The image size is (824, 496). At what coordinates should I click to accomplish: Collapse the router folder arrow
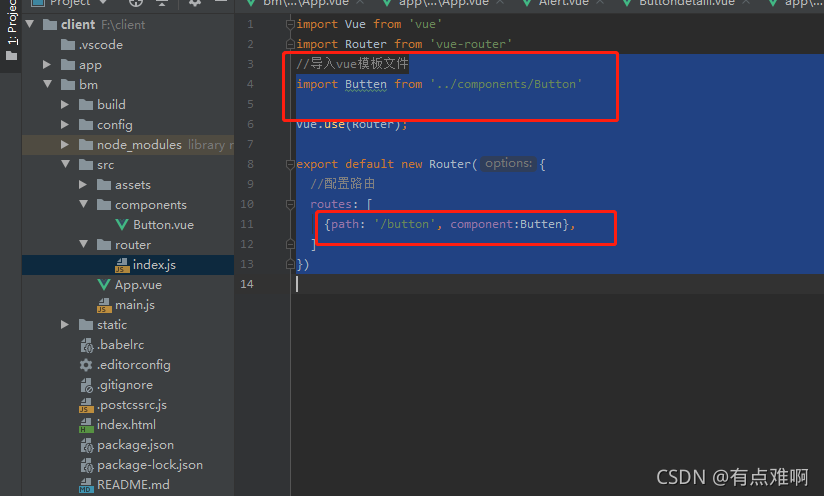tap(84, 244)
